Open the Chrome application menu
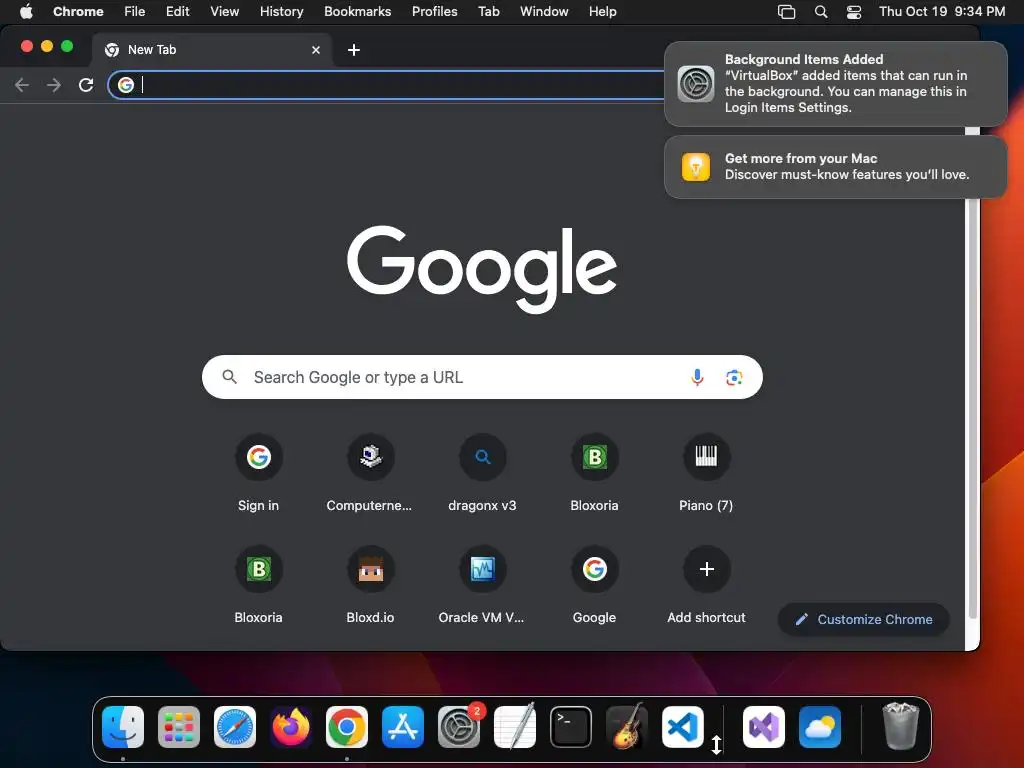The image size is (1024, 768). tap(78, 12)
